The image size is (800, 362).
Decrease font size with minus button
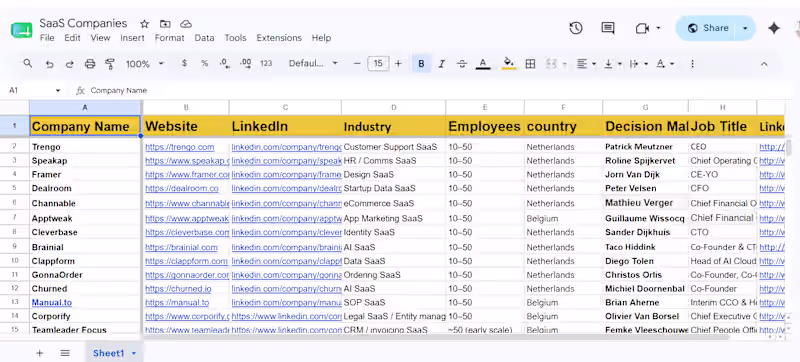pyautogui.click(x=357, y=64)
